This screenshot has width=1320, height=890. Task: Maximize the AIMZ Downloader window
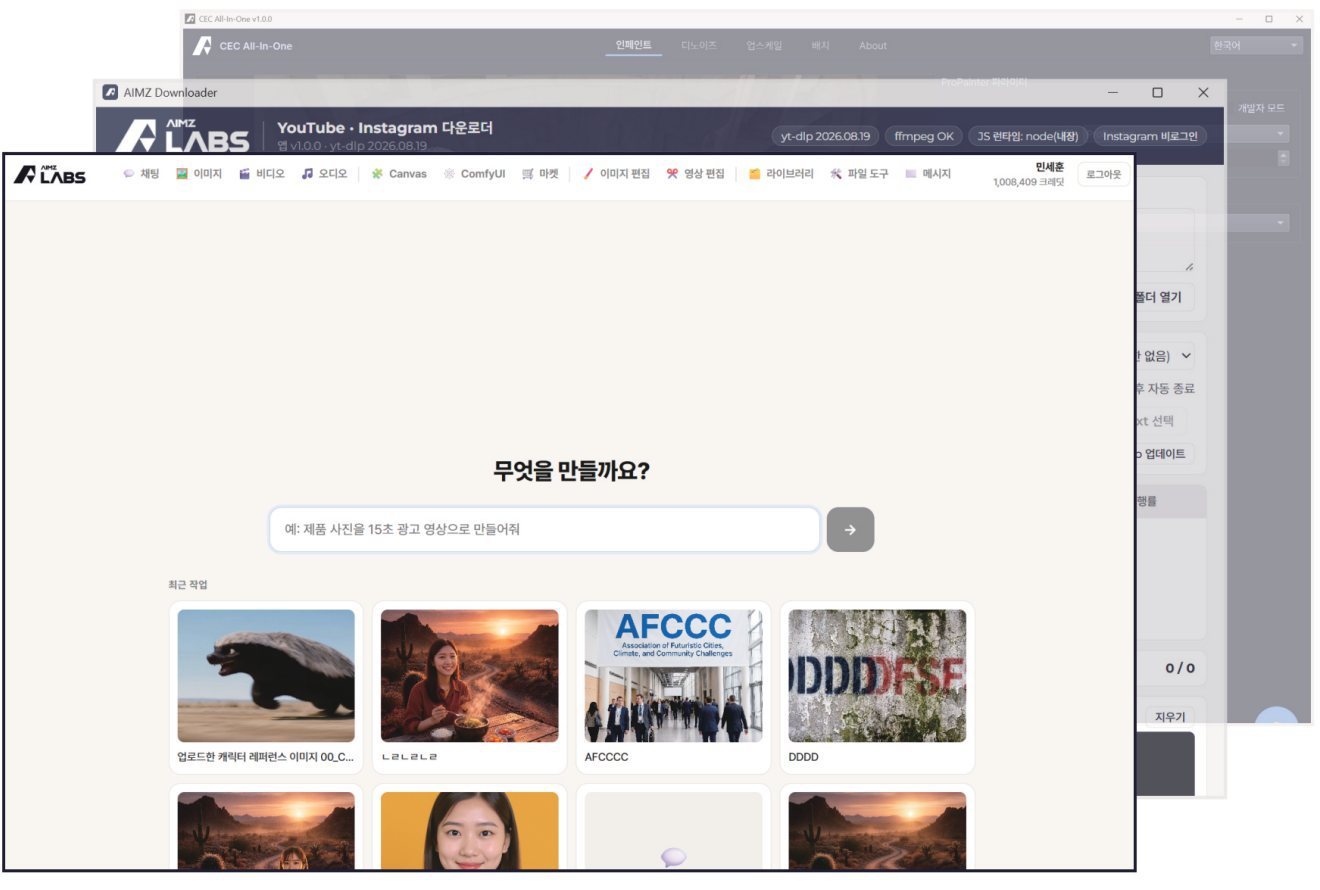[x=1157, y=92]
